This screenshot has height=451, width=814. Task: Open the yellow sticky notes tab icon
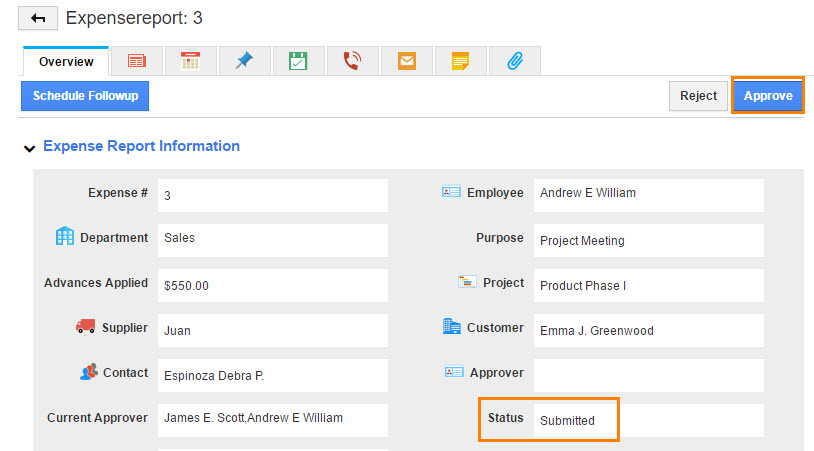click(x=460, y=62)
